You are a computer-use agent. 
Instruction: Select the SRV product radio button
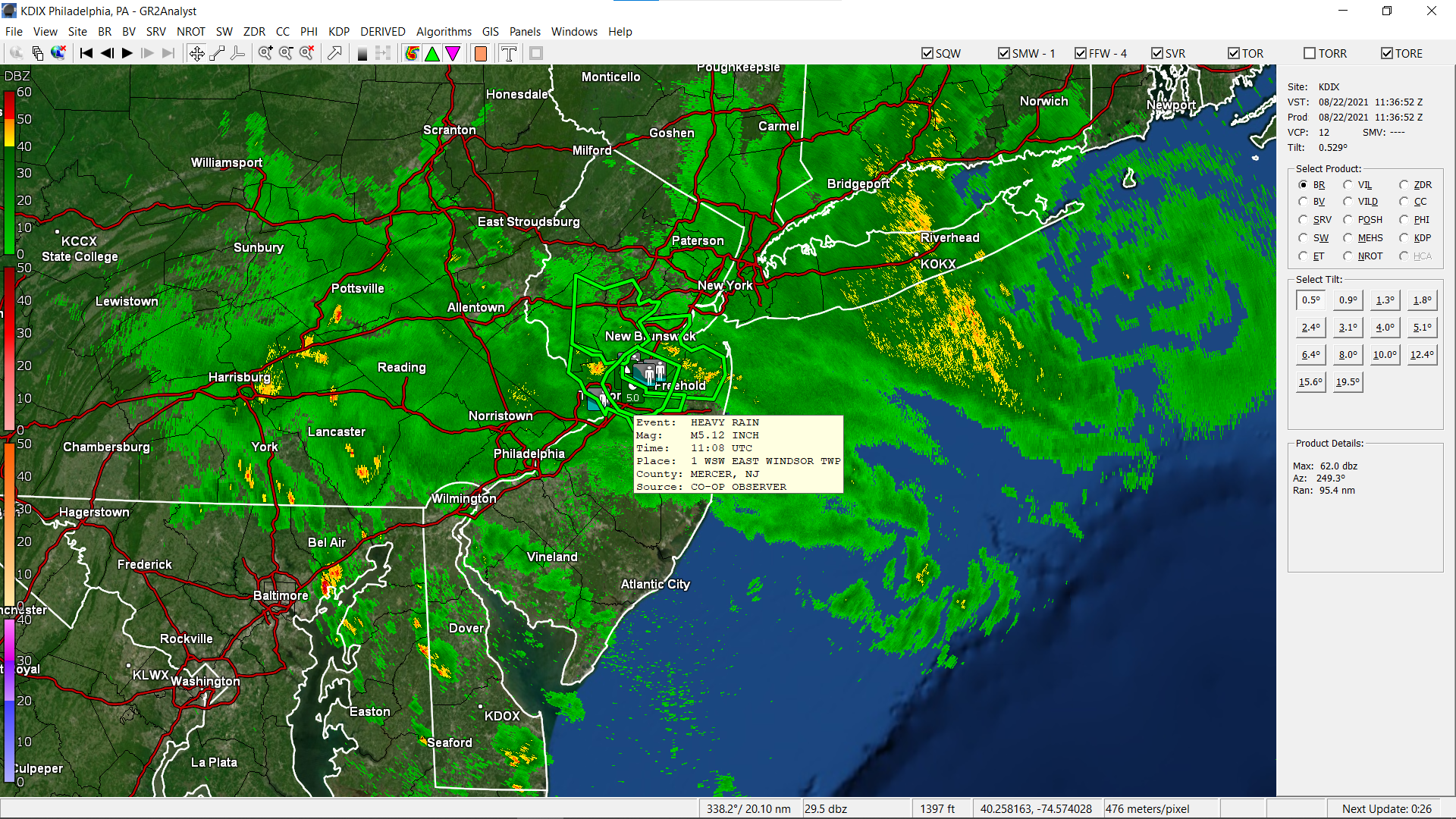click(x=1304, y=220)
